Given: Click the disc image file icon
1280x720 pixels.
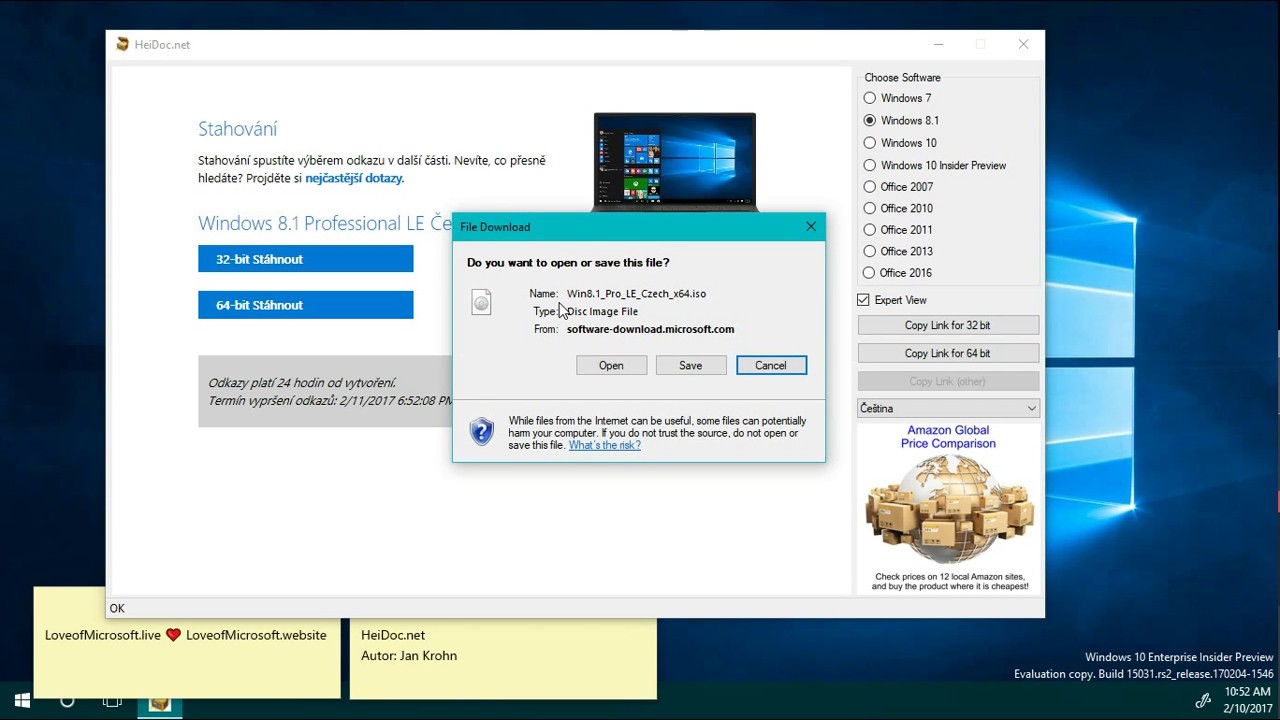Looking at the screenshot, I should (x=481, y=301).
